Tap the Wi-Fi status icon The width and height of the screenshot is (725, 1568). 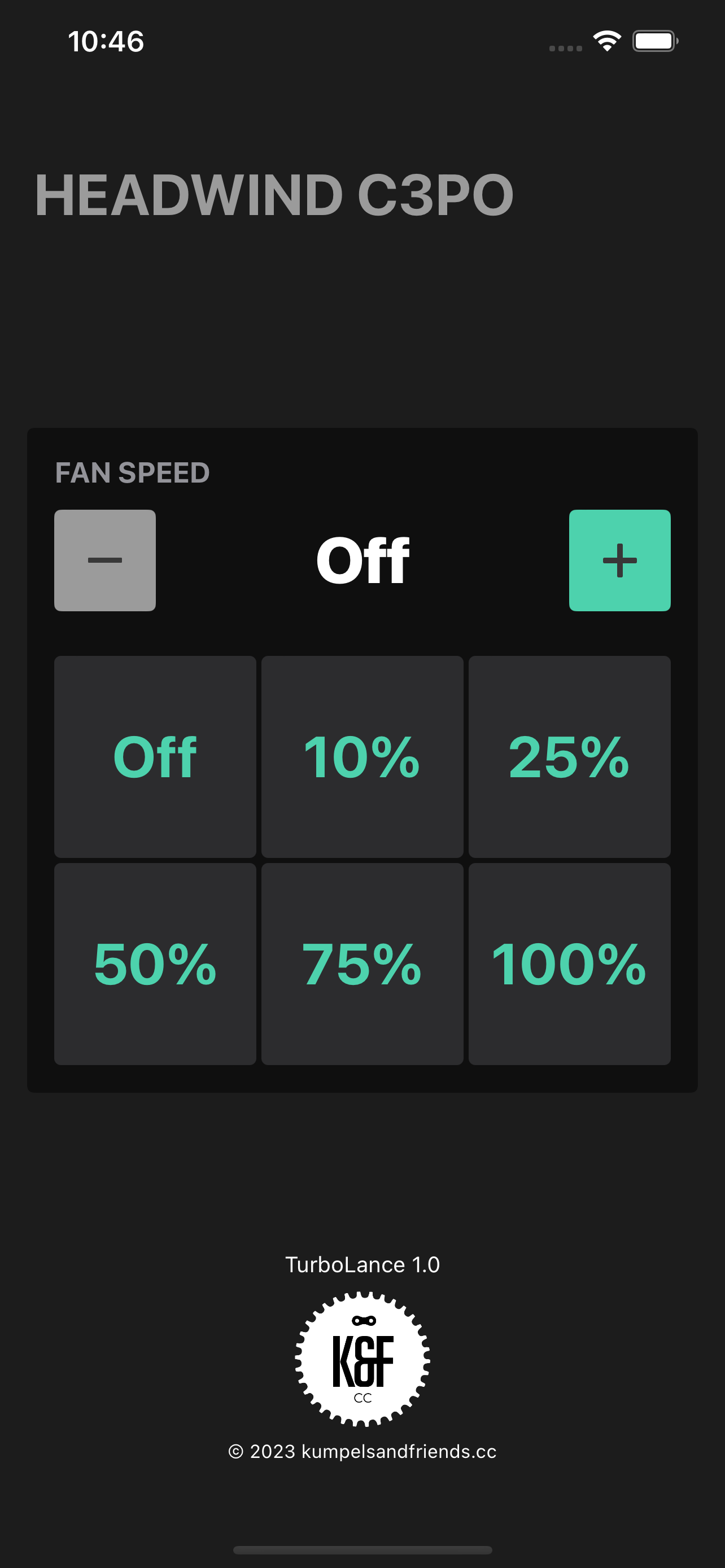(x=607, y=41)
